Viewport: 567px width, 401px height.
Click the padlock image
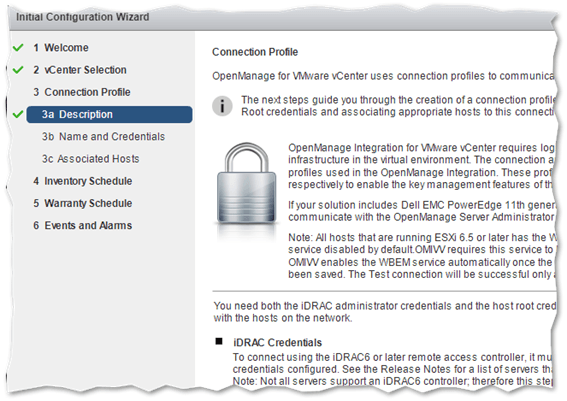click(247, 183)
